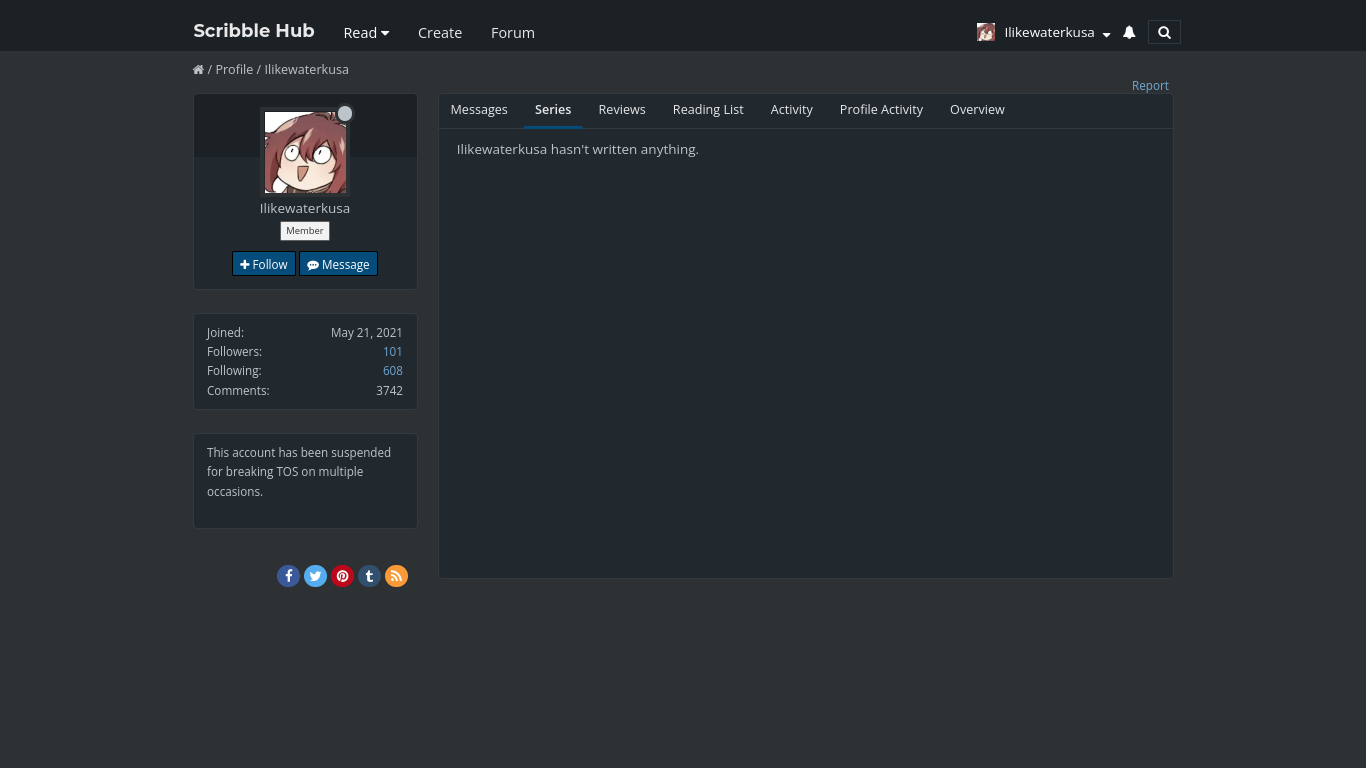Switch to the Messages tab

[479, 110]
